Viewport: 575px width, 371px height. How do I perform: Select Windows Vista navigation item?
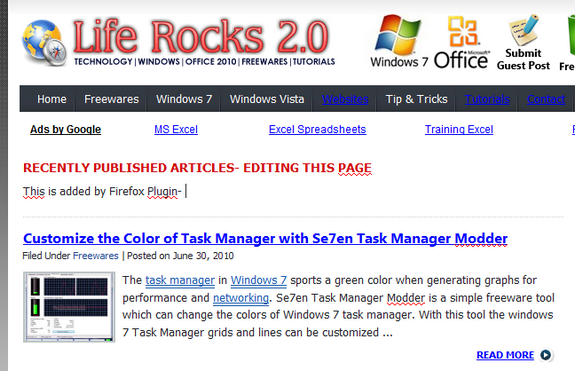coord(267,99)
